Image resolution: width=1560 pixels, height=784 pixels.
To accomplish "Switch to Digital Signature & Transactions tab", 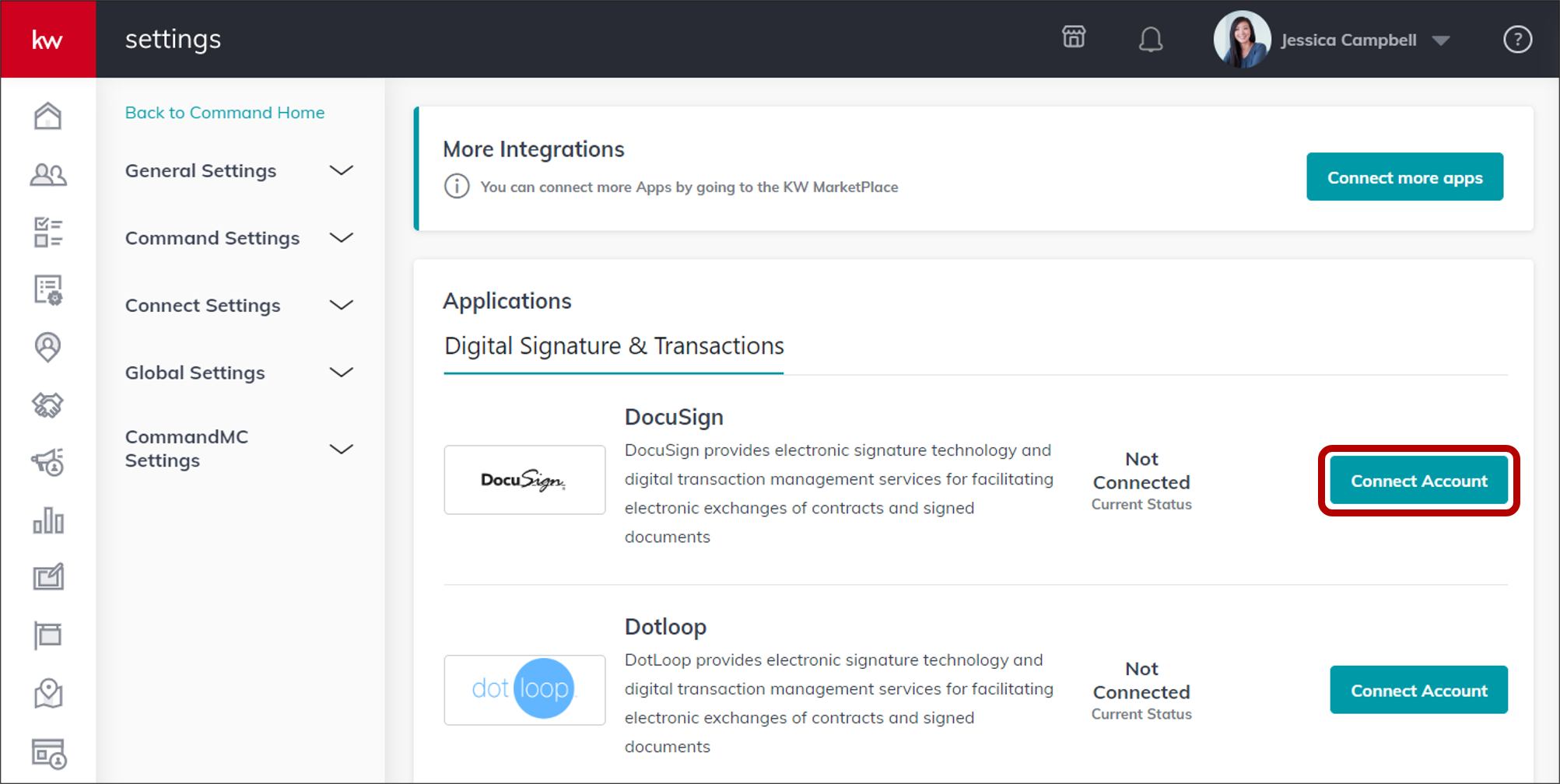I will pyautogui.click(x=614, y=346).
